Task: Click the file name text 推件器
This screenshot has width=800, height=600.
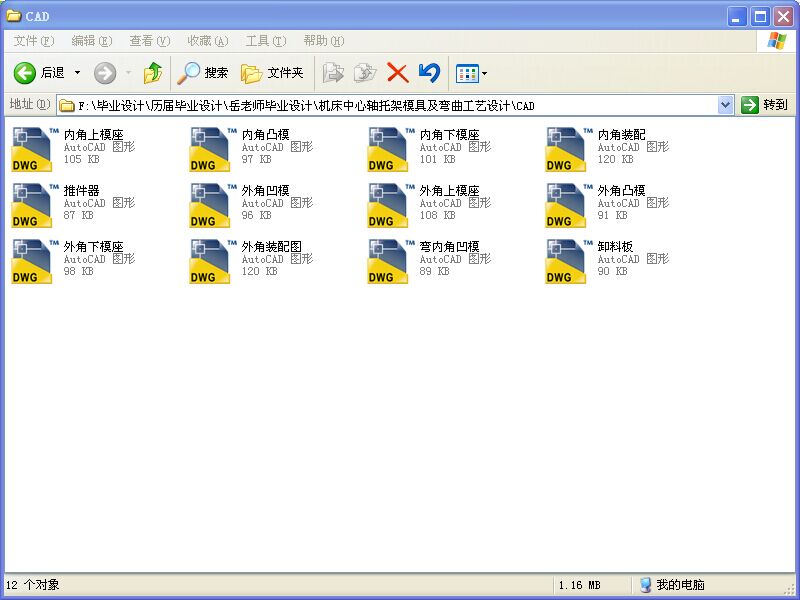Action: click(x=82, y=191)
